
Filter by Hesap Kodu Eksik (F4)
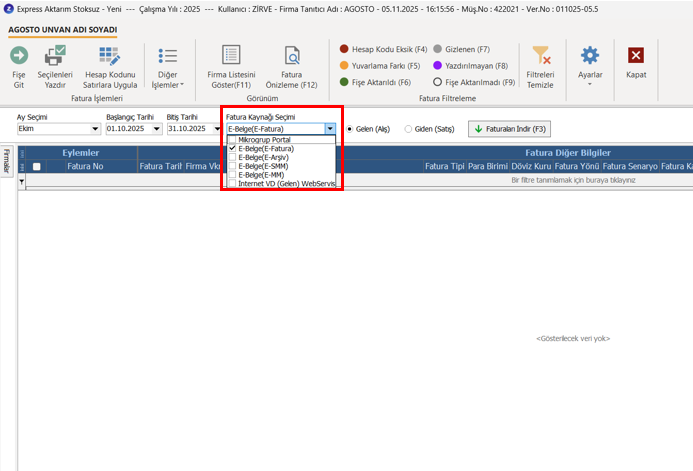(x=383, y=49)
